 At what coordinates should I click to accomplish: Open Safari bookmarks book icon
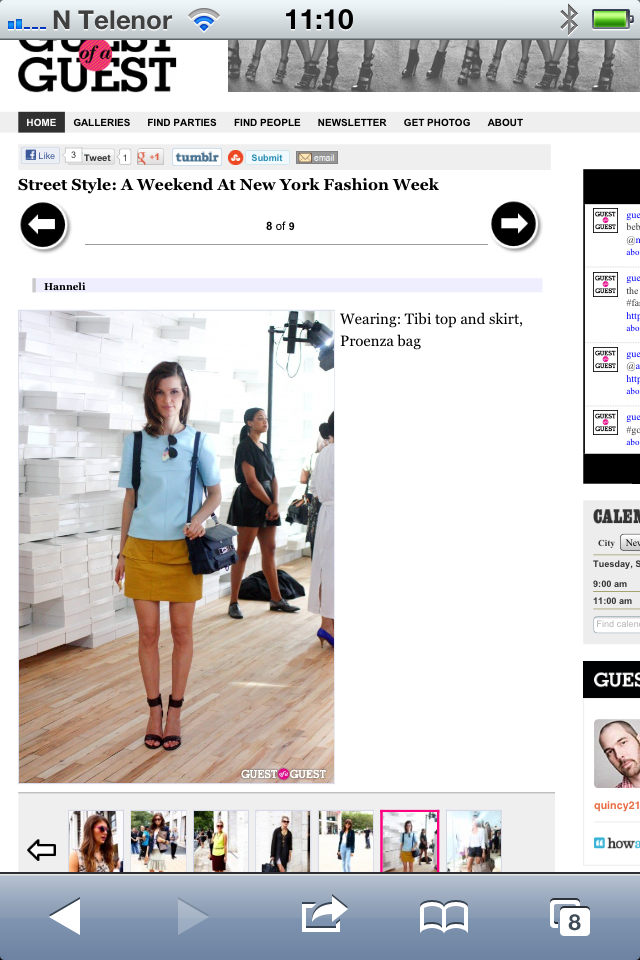443,917
